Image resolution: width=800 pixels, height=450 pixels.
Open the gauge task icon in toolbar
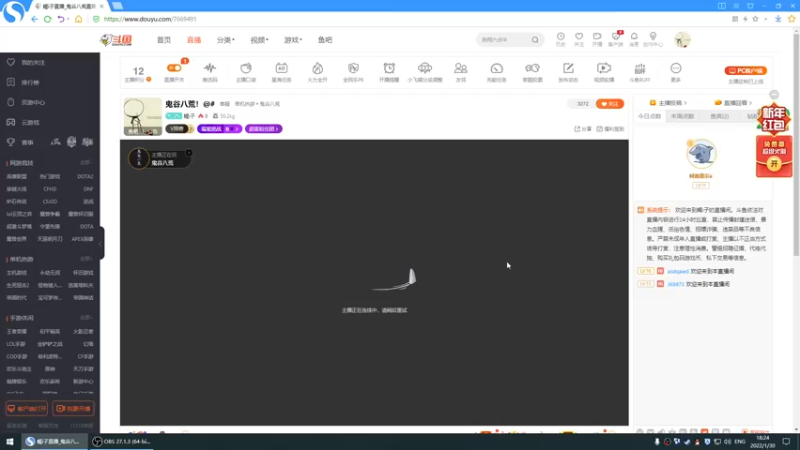(x=496, y=68)
